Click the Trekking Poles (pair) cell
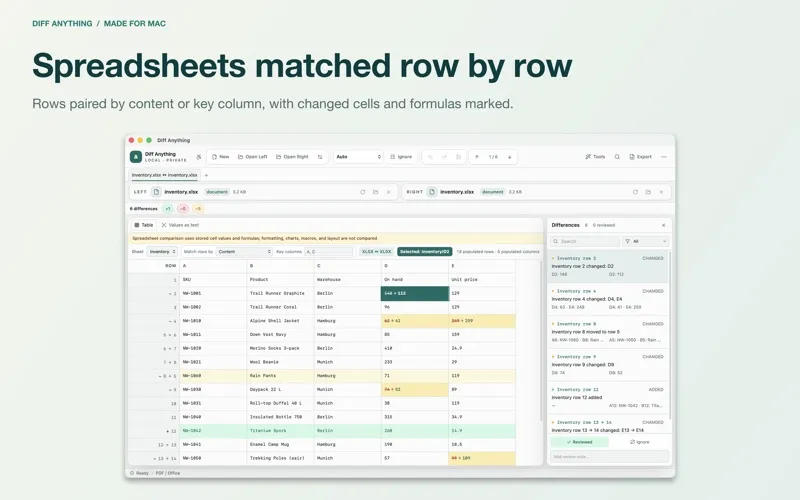Viewport: 800px width, 500px height. point(280,458)
